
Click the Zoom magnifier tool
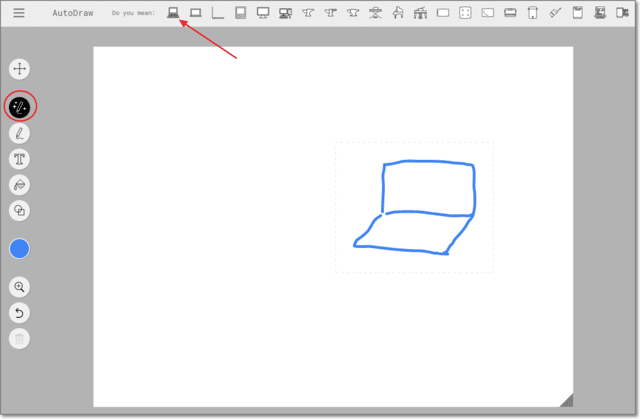pyautogui.click(x=19, y=287)
